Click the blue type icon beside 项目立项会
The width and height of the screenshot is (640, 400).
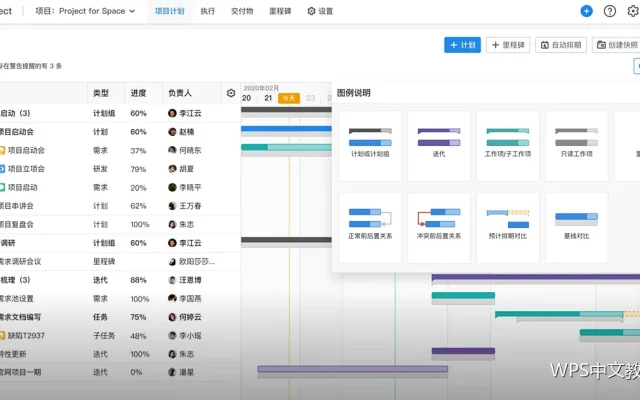pyautogui.click(x=2, y=169)
